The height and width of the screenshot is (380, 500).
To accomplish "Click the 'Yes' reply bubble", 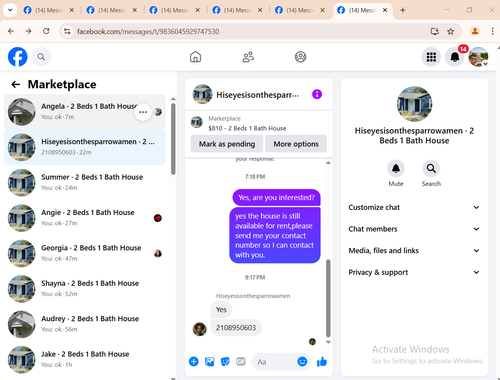I will (221, 310).
